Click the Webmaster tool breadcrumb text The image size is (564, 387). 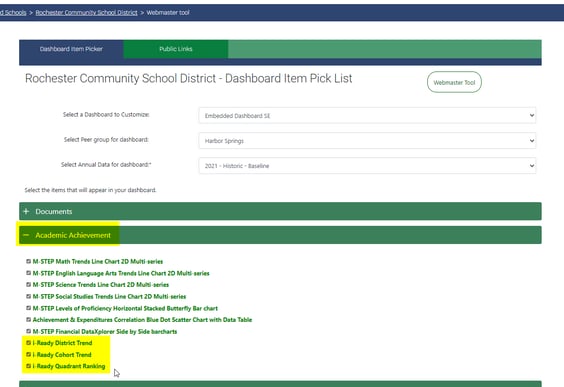tap(168, 13)
